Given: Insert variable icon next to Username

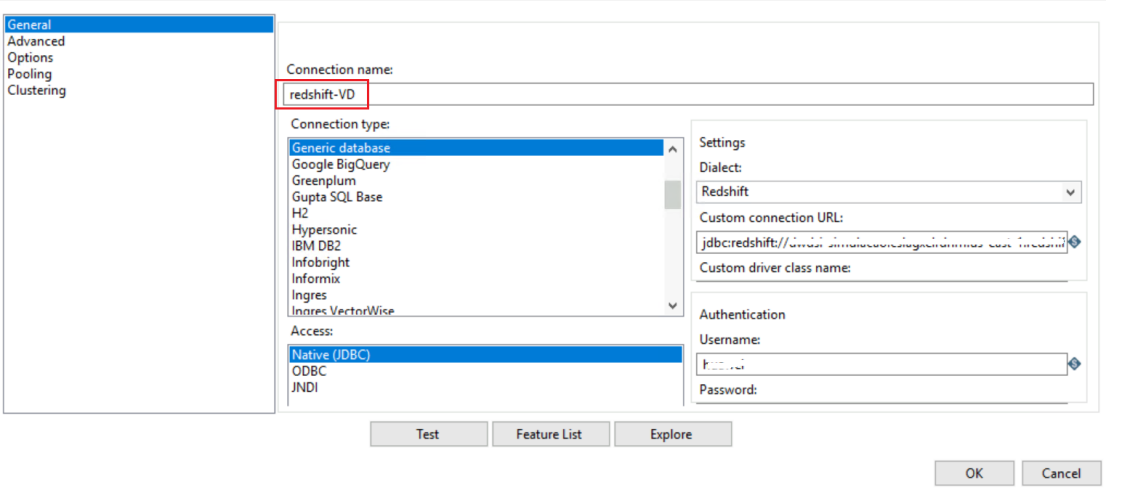Looking at the screenshot, I should coord(1074,364).
